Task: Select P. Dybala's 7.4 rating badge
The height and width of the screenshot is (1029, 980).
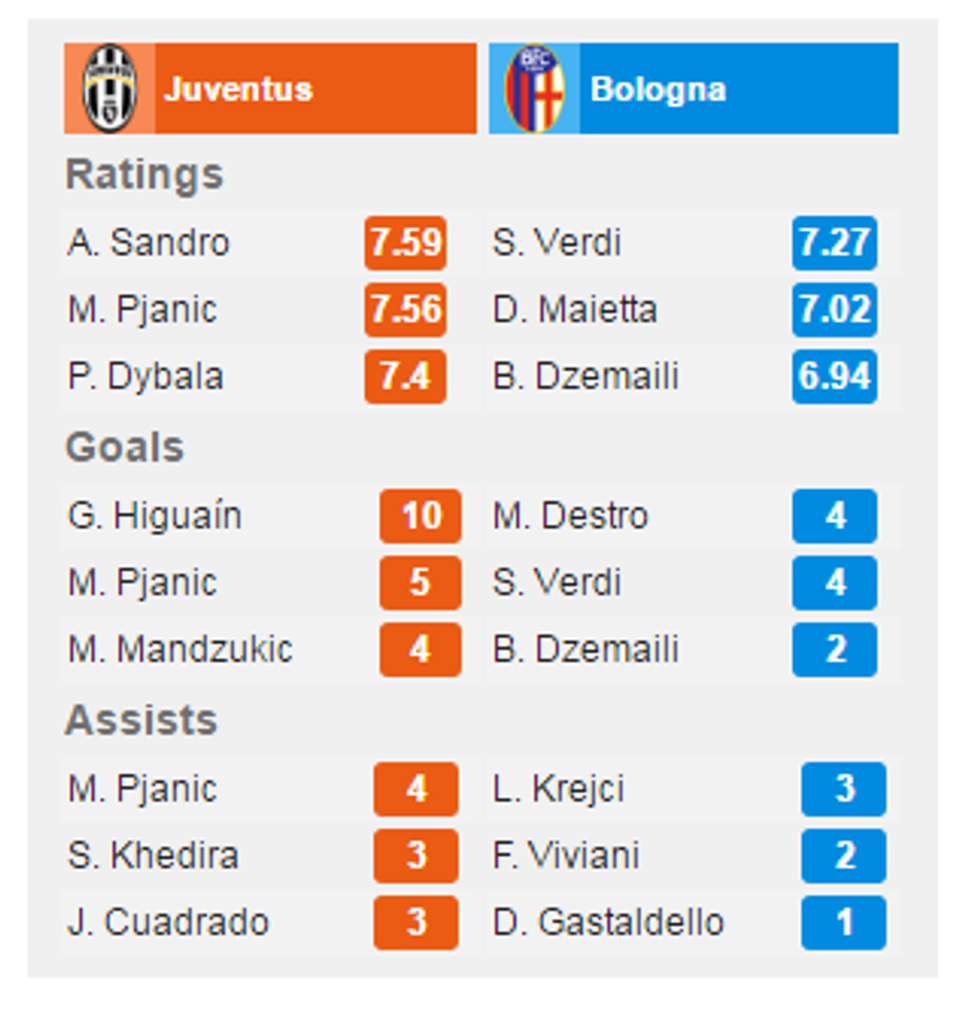Action: [403, 377]
